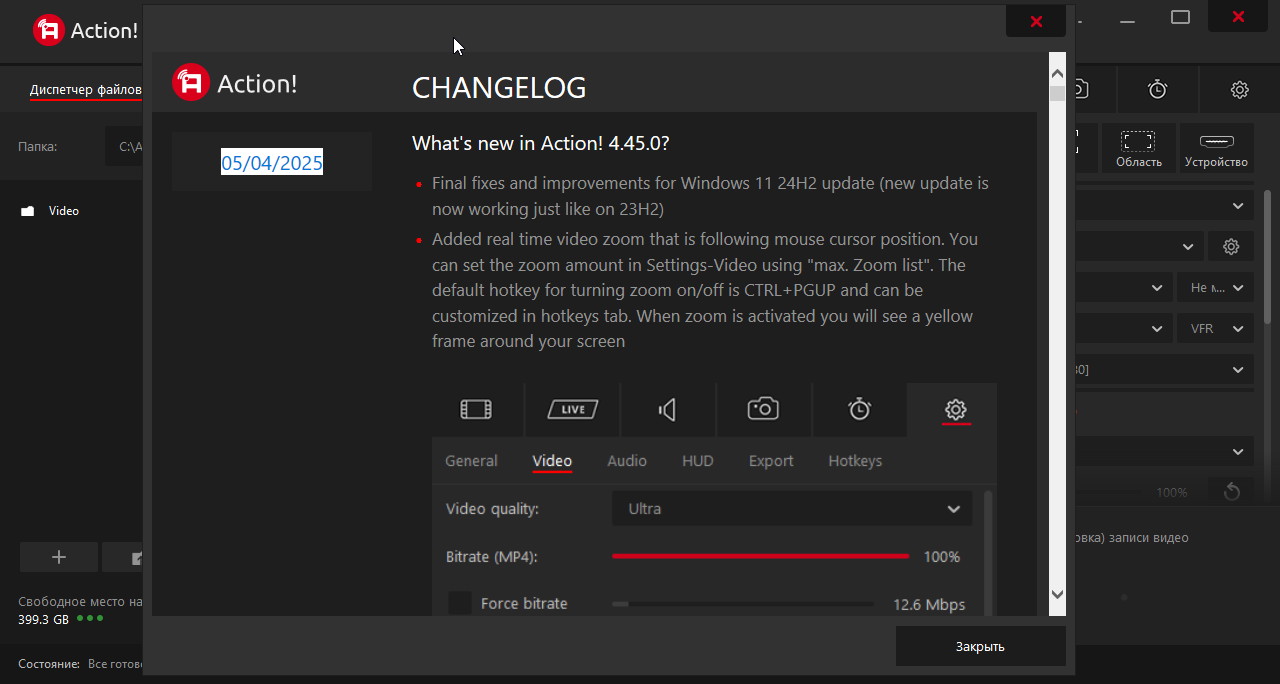Click the LIVE streaming icon in changelog image
1280x684 pixels.
click(572, 409)
